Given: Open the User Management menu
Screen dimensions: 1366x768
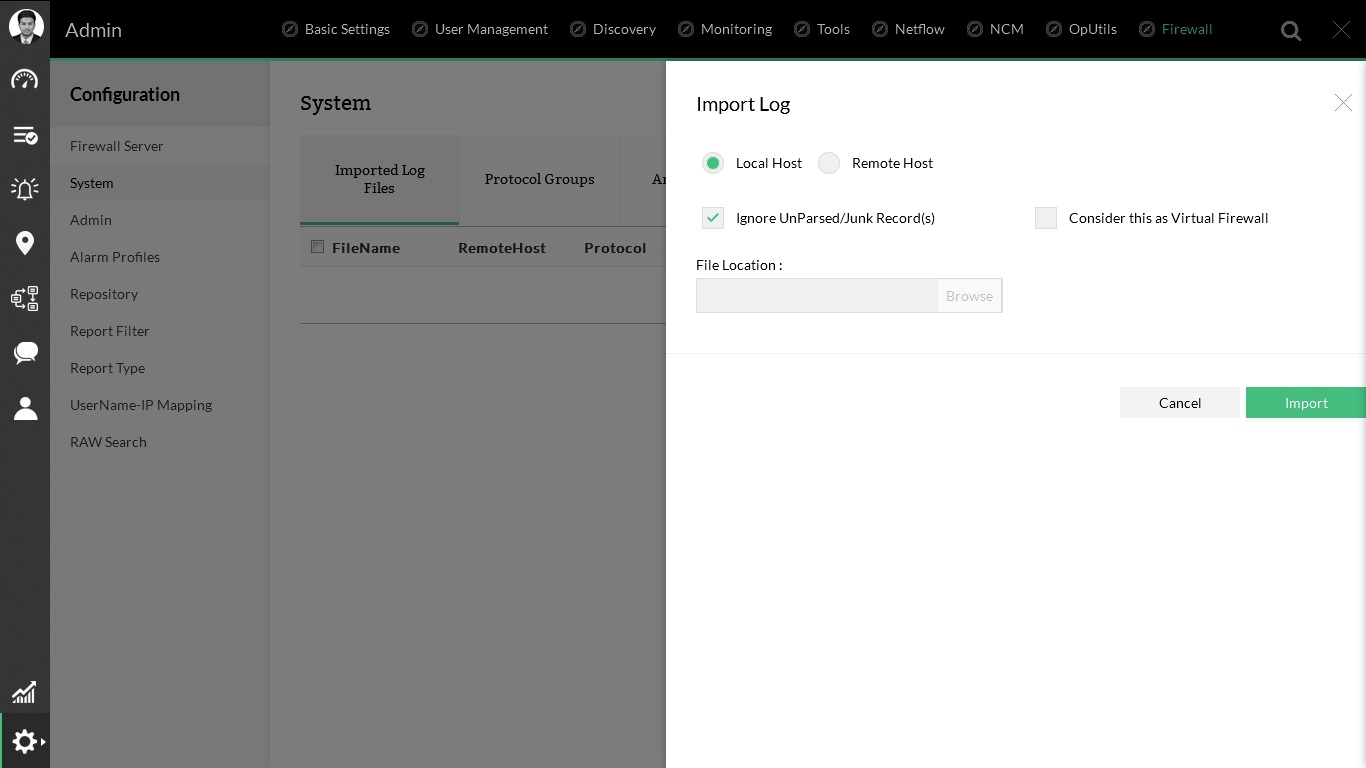Looking at the screenshot, I should 491,29.
